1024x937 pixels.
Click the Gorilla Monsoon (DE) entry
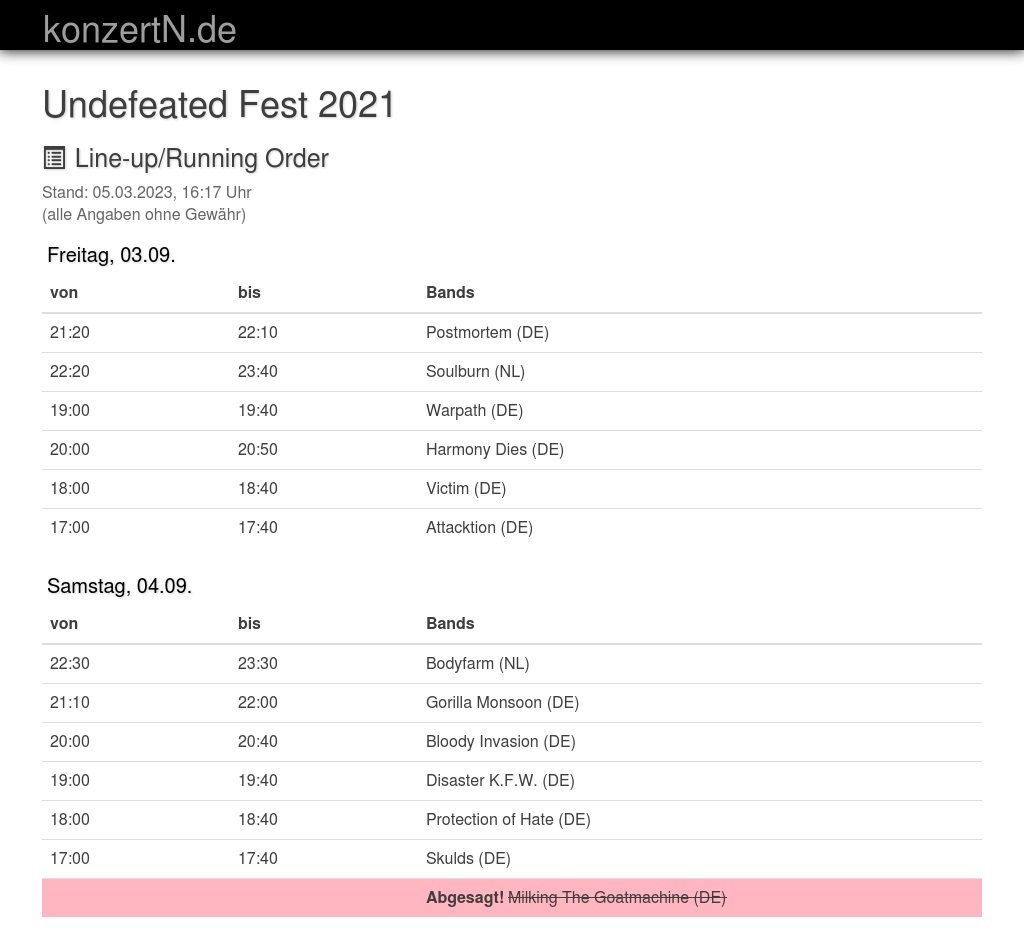tap(502, 702)
